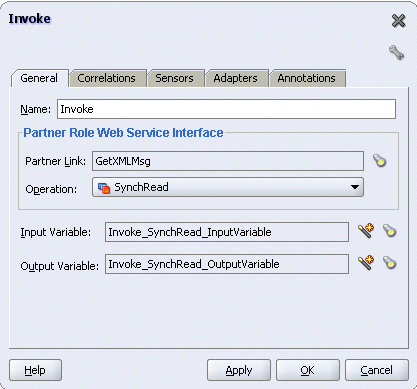Screen dimensions: 417x389
Task: Click the SynchRead operation icon
Action: click(104, 188)
